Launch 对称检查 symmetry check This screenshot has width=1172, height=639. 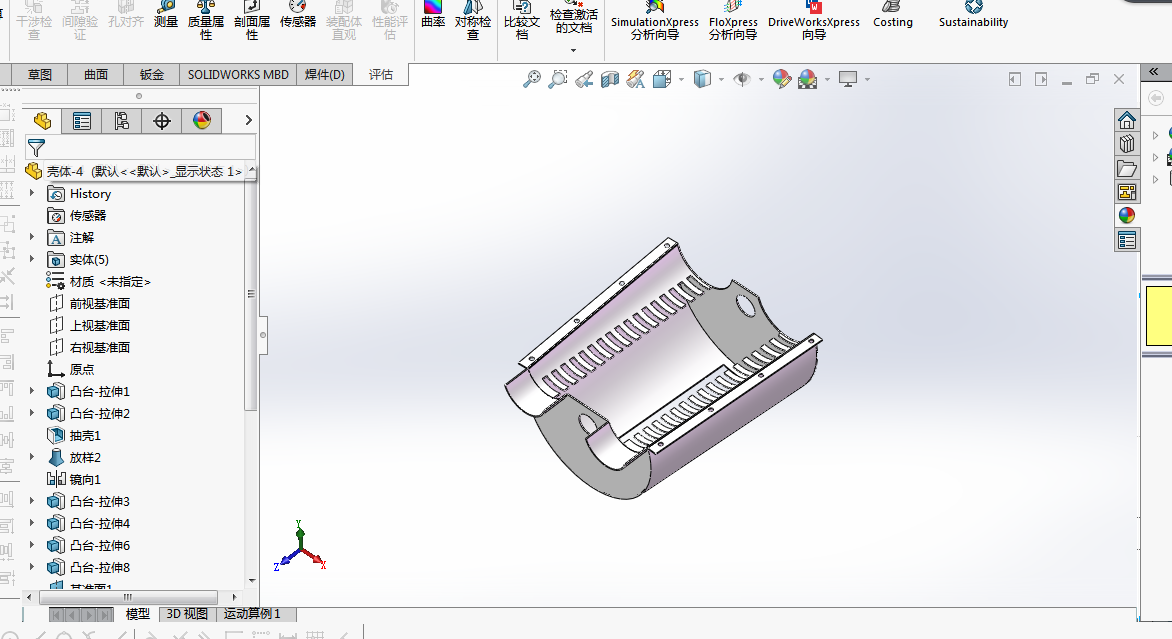pos(472,20)
